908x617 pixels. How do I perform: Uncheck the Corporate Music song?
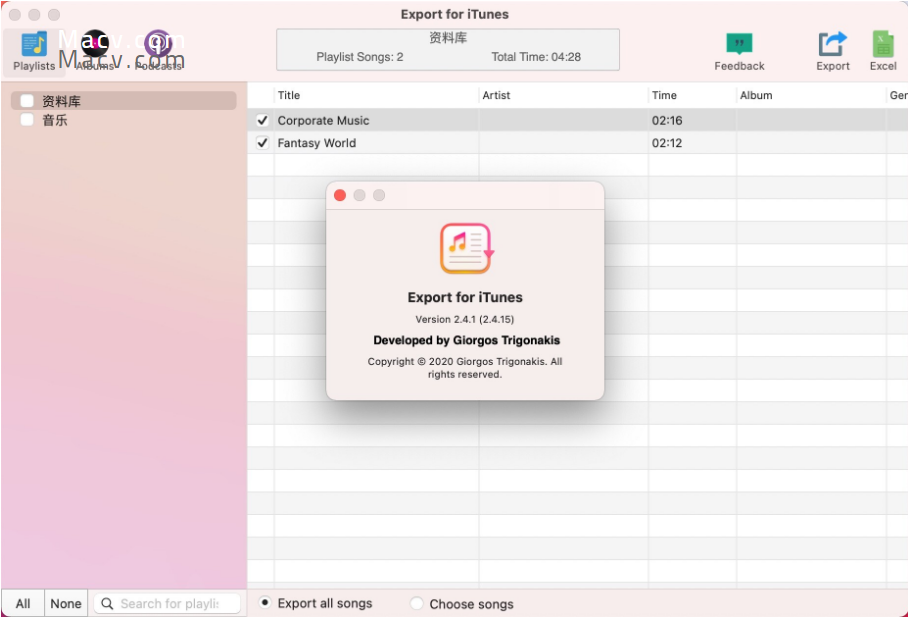pyautogui.click(x=261, y=120)
